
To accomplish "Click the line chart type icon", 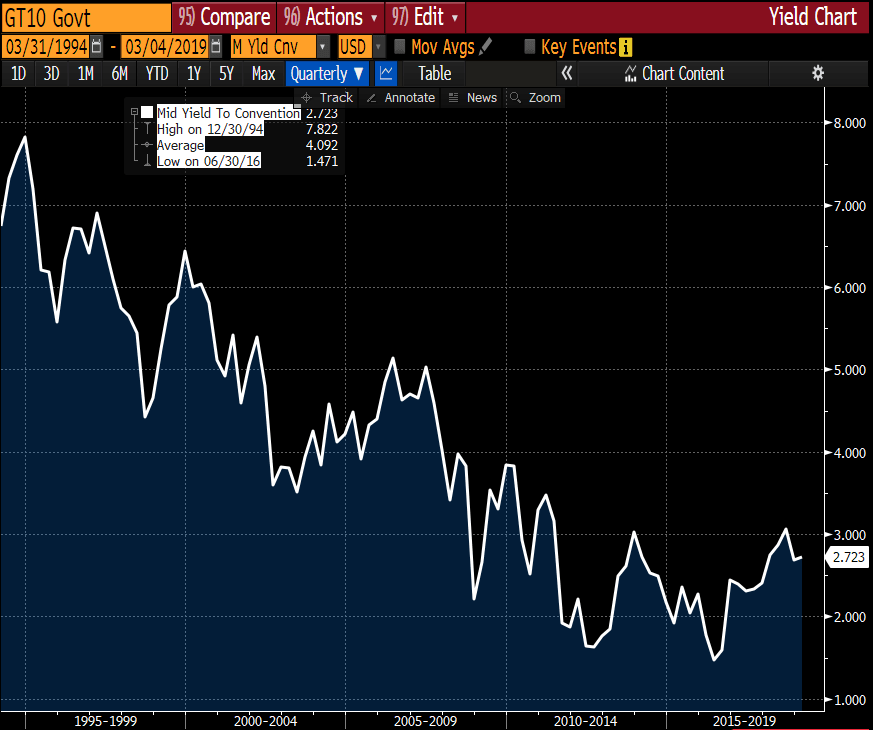I will click(386, 73).
